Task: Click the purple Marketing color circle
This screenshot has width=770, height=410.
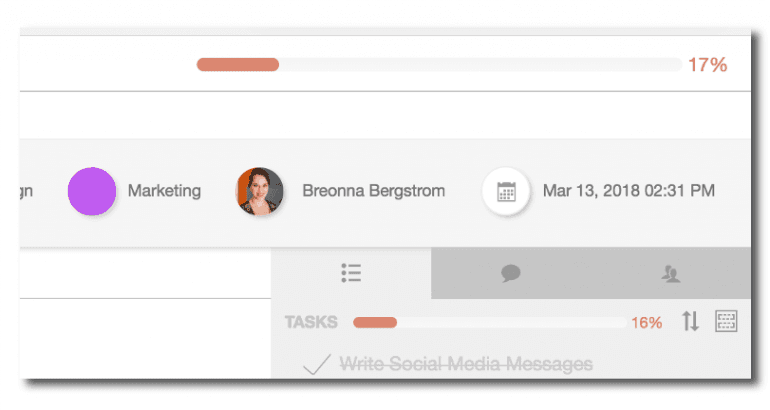Action: tap(92, 191)
